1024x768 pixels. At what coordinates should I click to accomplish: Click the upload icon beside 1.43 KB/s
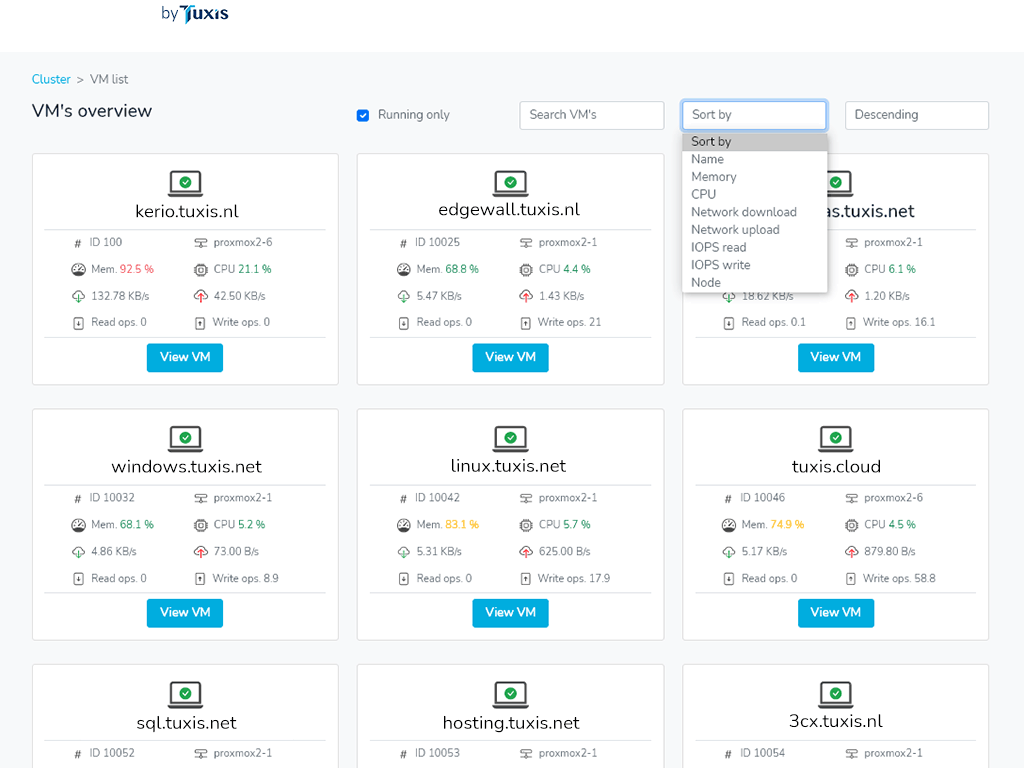click(526, 296)
